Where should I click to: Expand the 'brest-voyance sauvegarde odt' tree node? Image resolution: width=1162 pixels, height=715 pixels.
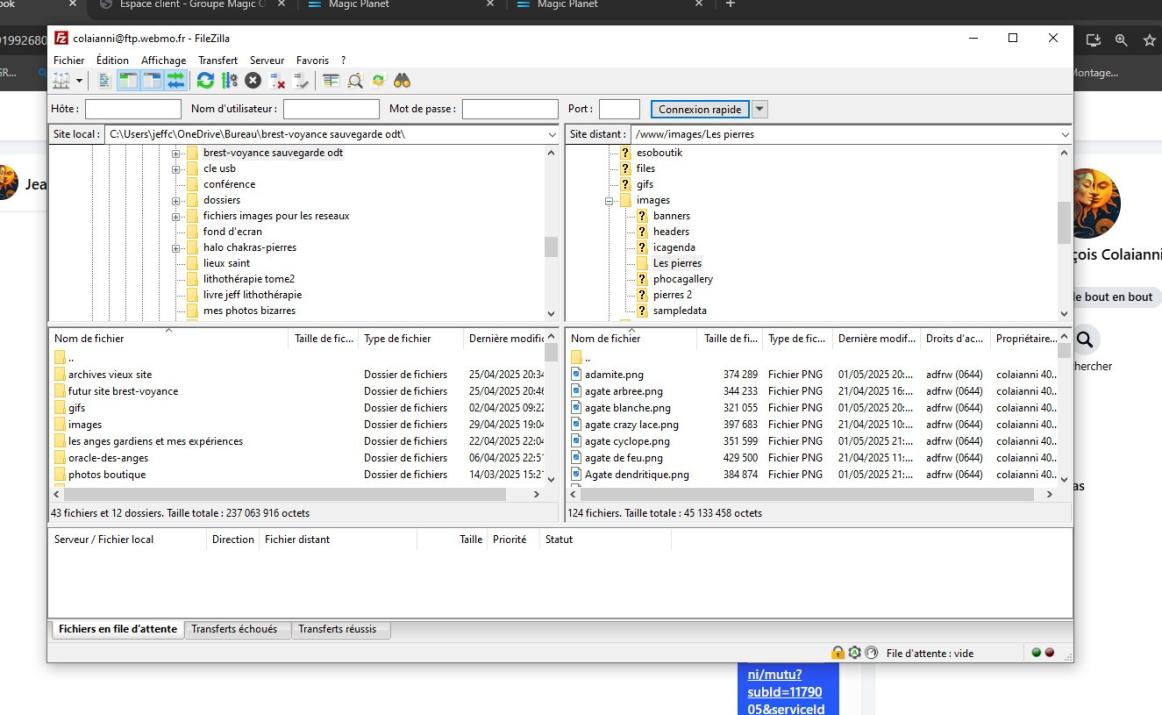[176, 153]
